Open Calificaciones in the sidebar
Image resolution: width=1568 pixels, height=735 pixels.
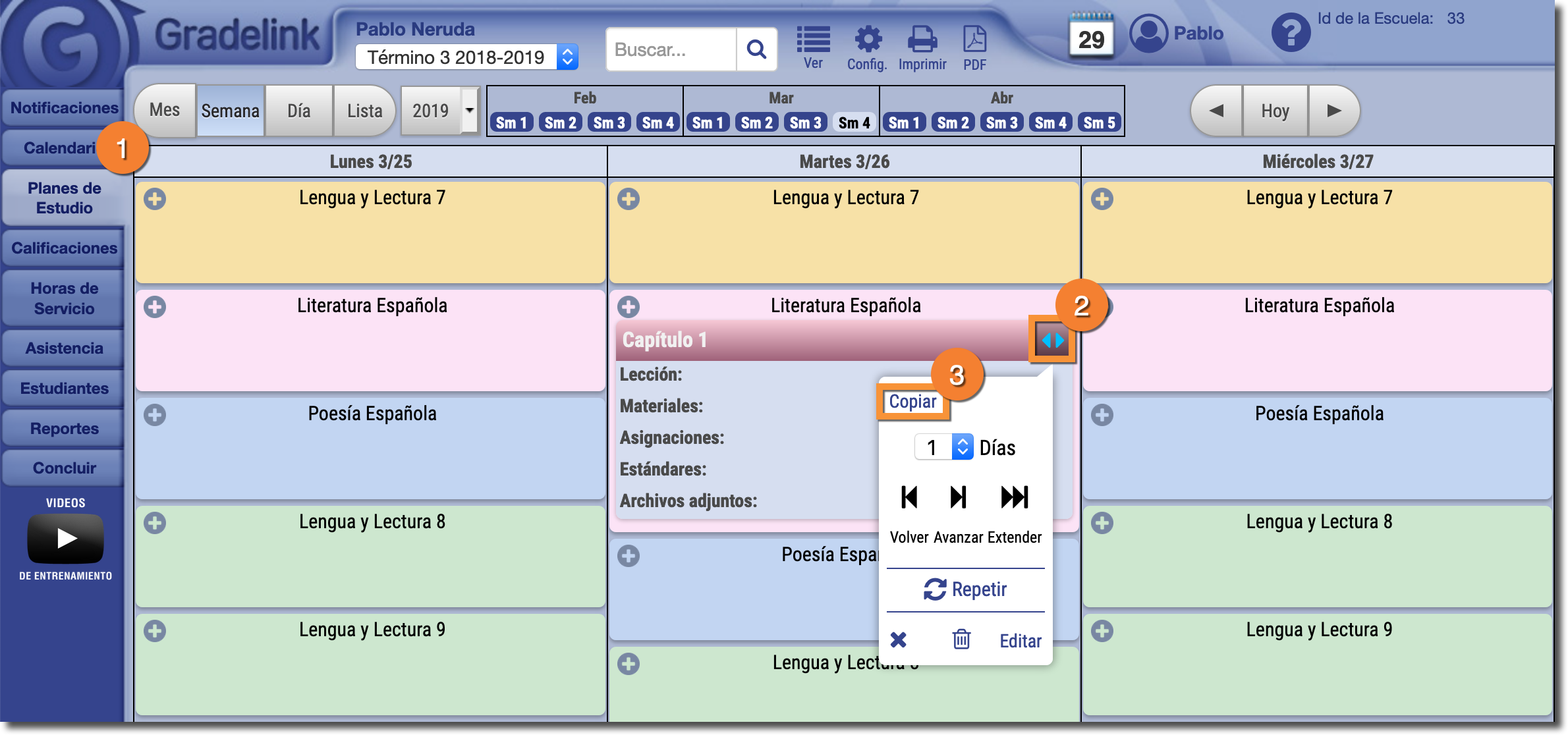[x=64, y=248]
